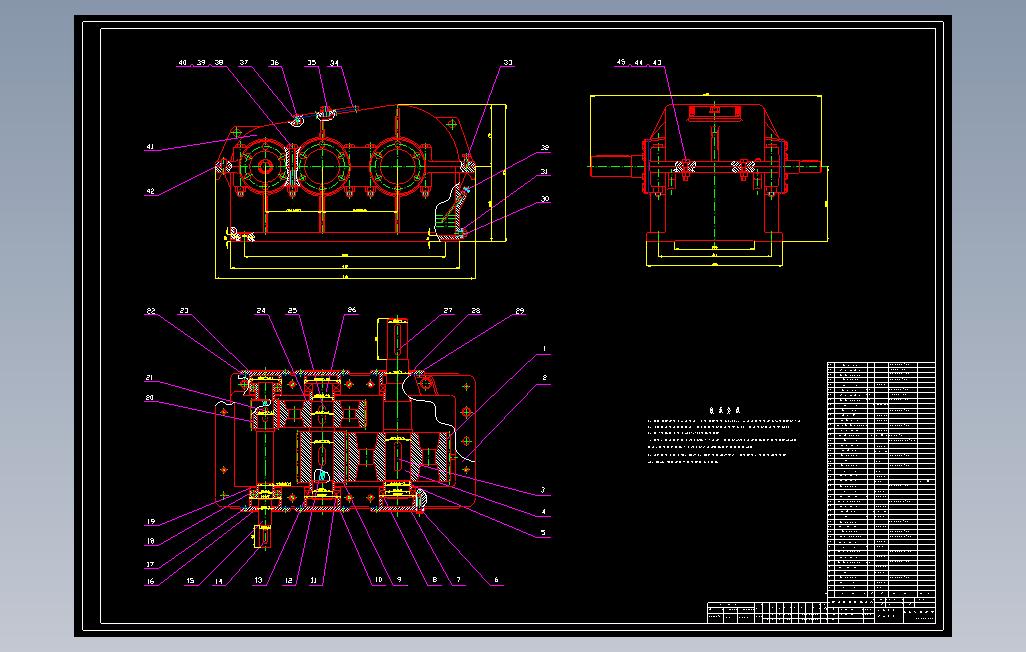Click part callout number 5
Viewport: 1026px width, 652px height.
point(543,532)
